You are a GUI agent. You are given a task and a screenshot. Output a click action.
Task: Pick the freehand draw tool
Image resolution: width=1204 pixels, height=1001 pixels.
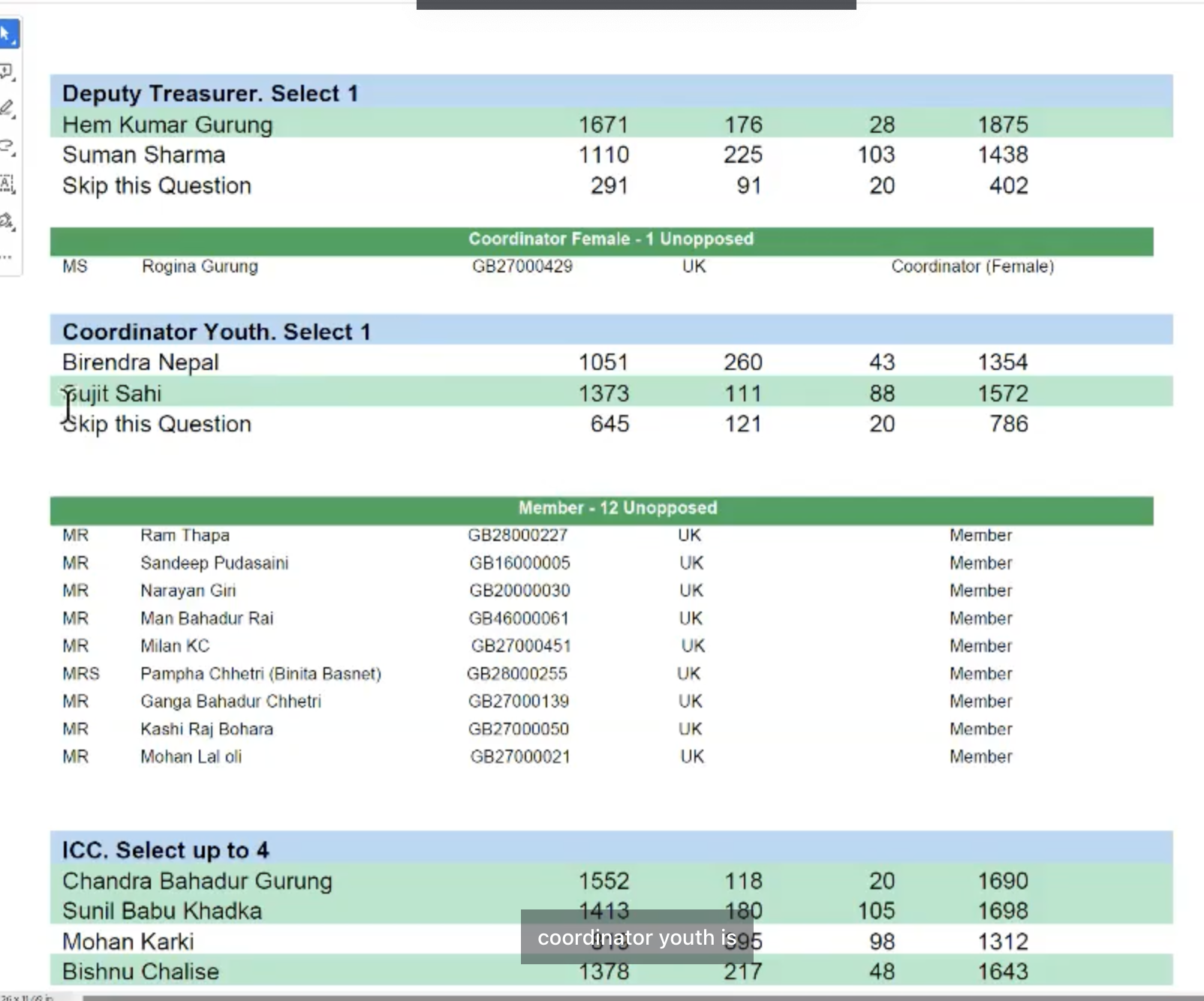pyautogui.click(x=8, y=146)
